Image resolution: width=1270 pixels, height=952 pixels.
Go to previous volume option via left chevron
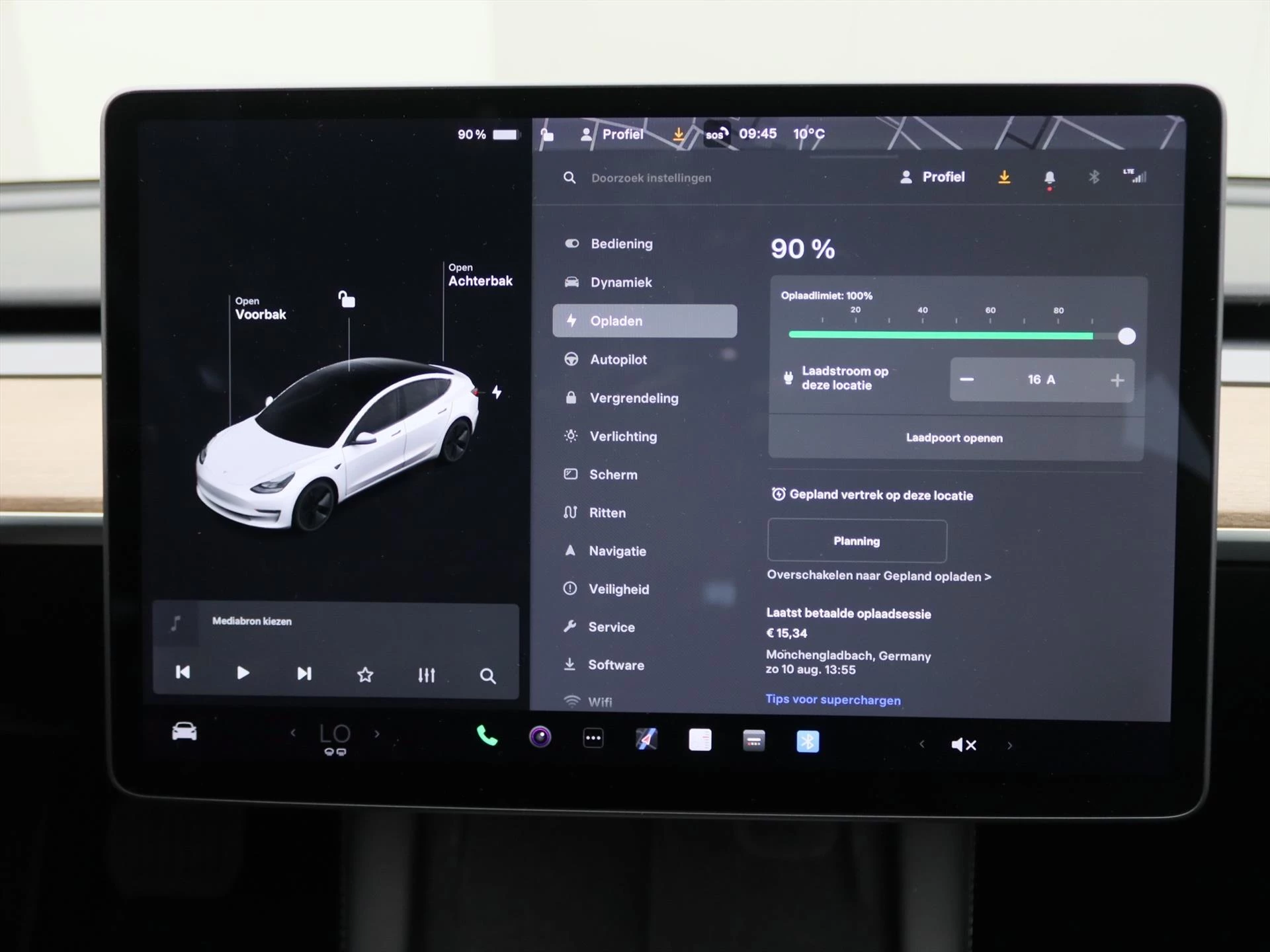(x=922, y=744)
